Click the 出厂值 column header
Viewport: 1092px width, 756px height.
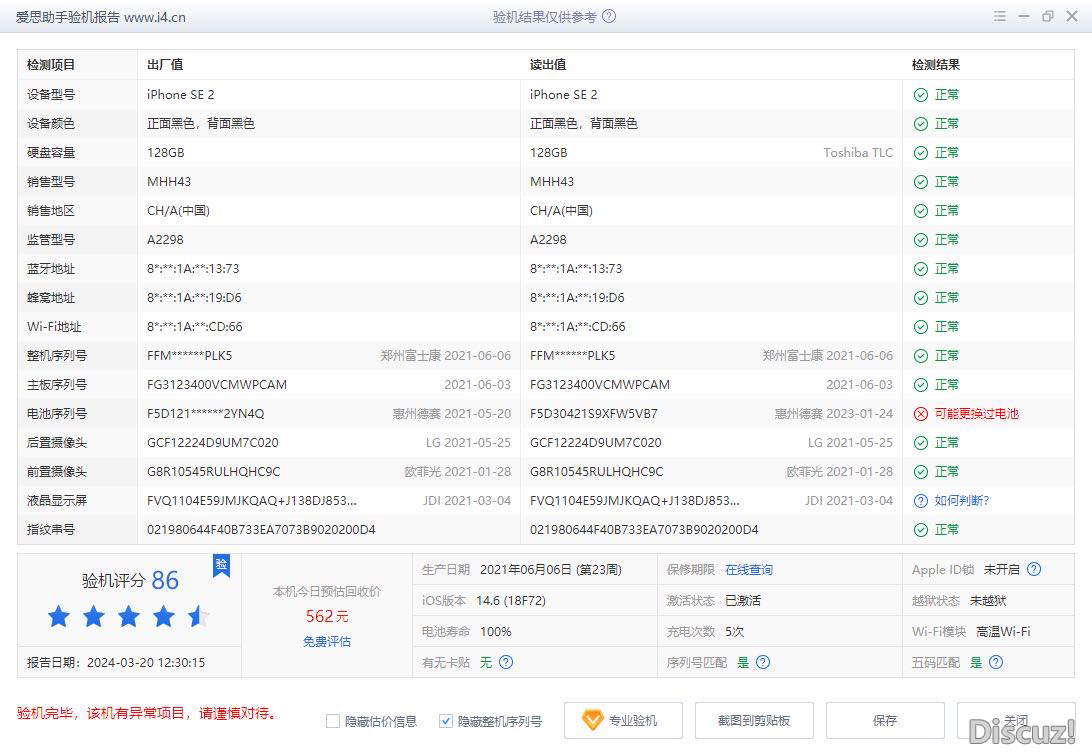pyautogui.click(x=165, y=65)
